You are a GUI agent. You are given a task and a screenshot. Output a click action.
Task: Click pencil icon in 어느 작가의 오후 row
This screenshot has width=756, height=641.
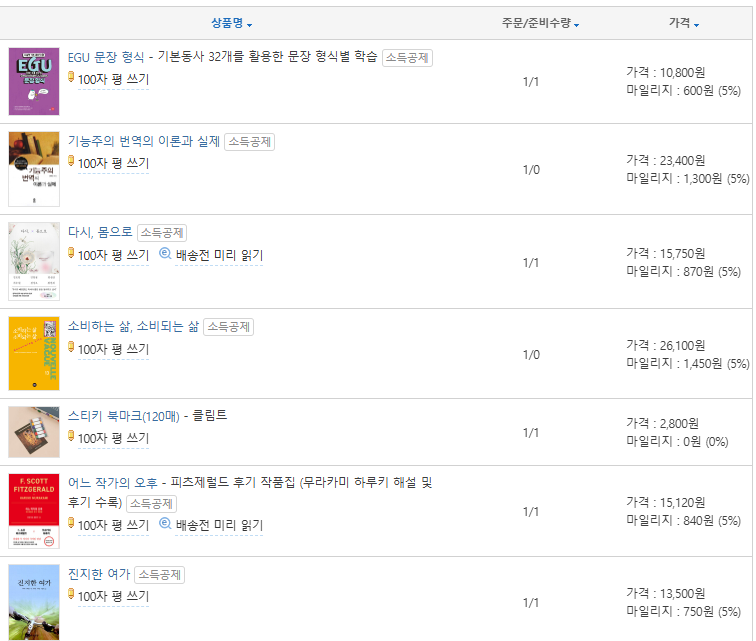click(x=71, y=523)
